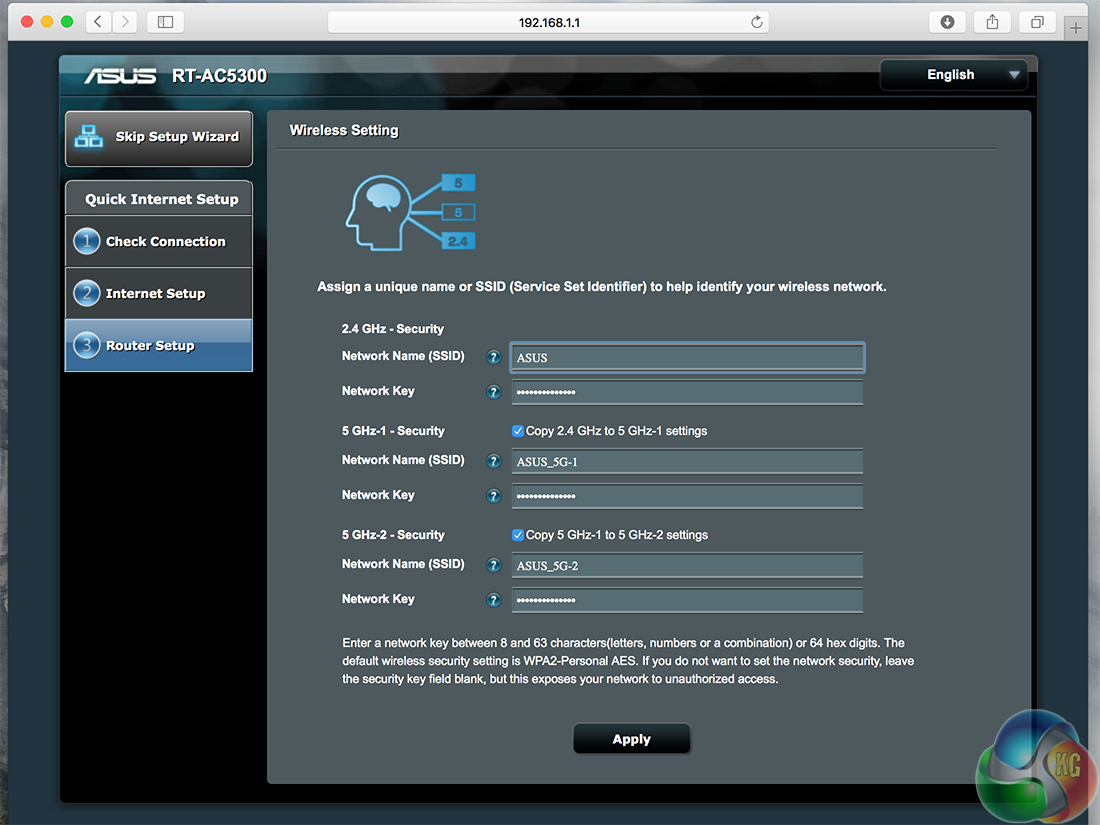Click the address bar showing 192.168.1.1

548,22
